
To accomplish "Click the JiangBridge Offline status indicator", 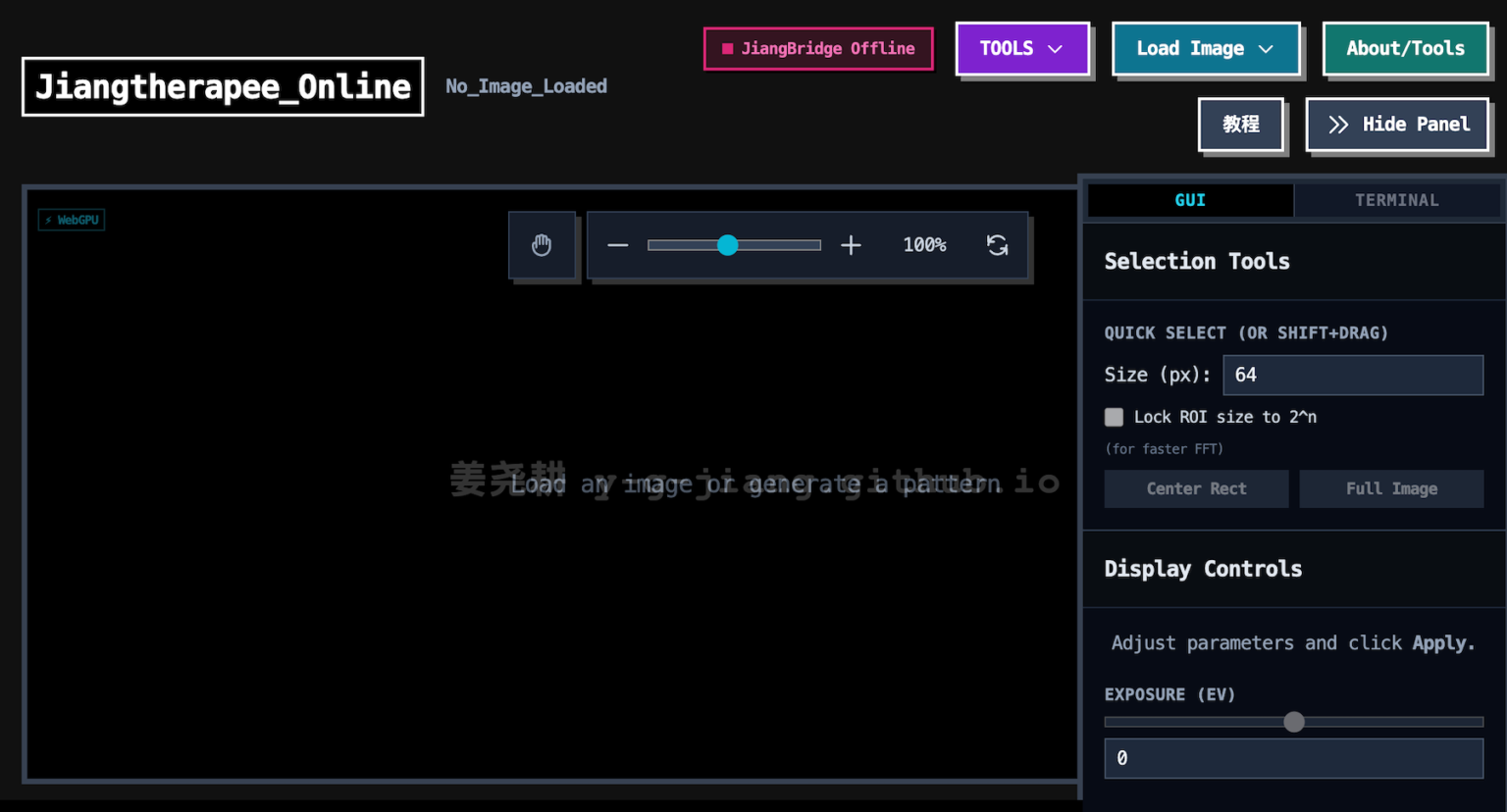I will (818, 49).
